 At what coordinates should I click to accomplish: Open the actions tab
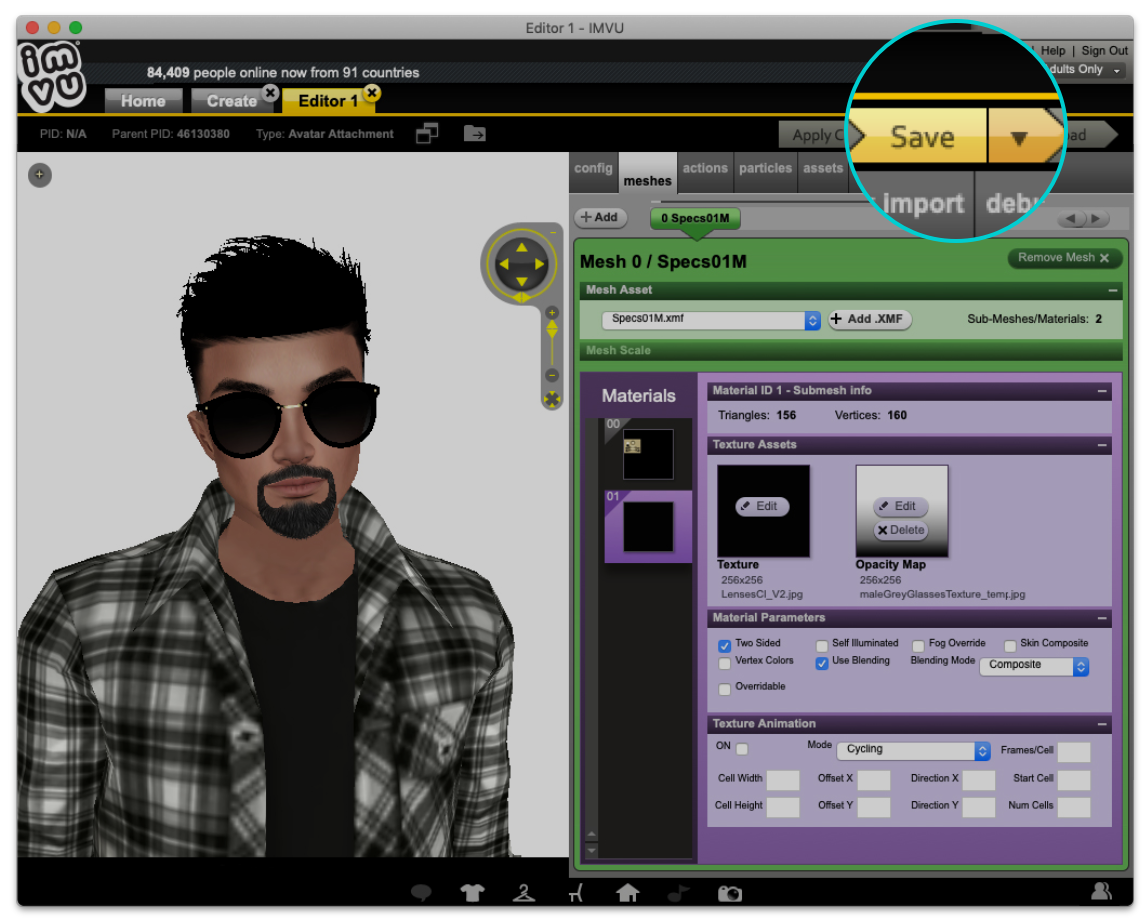point(705,169)
